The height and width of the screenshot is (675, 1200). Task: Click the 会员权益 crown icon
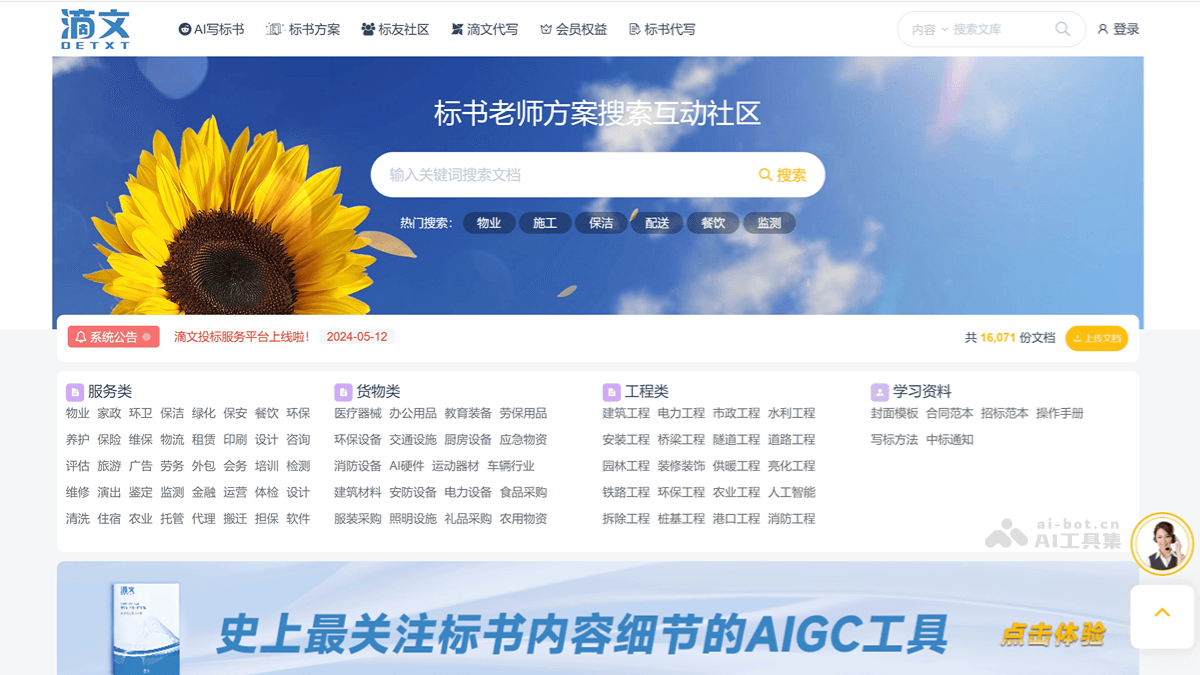(546, 29)
